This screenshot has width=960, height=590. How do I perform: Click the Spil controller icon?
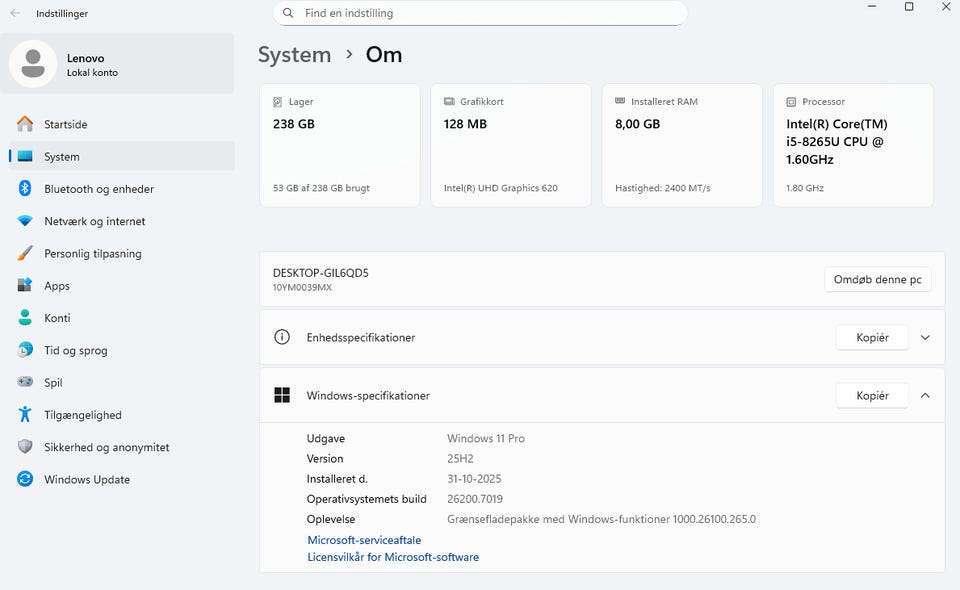click(x=25, y=382)
